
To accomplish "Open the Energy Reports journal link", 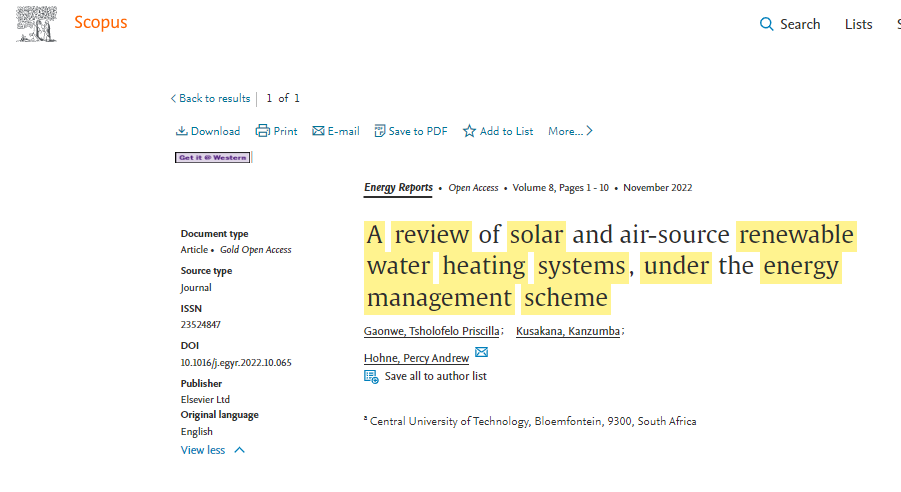I will (398, 187).
